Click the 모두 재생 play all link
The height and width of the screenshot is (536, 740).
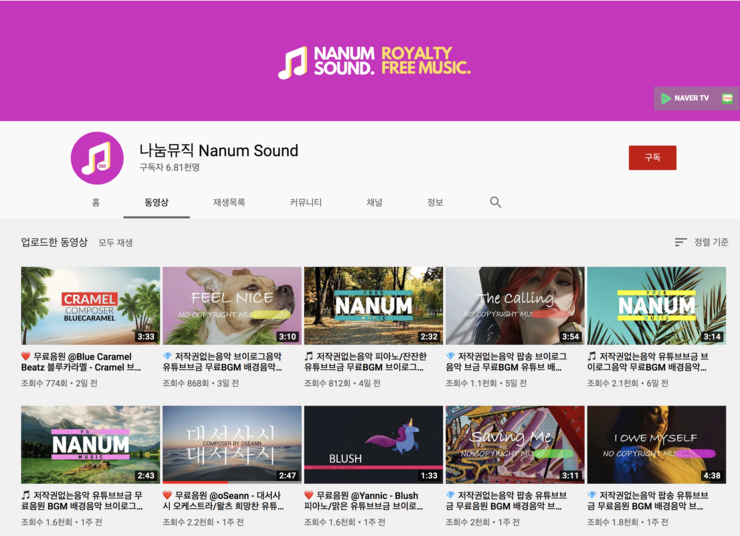[x=116, y=243]
